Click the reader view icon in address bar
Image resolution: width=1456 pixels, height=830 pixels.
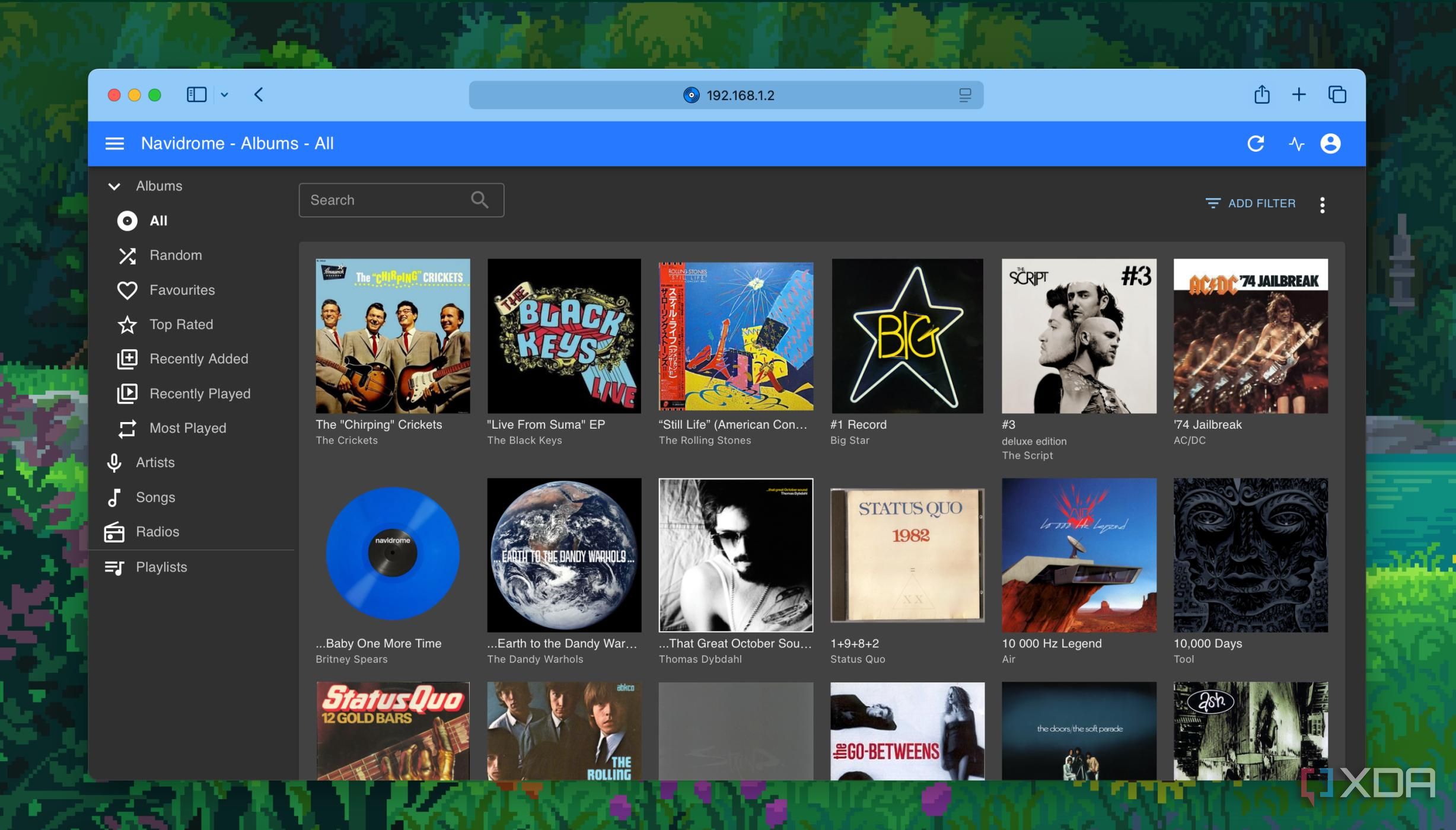(x=965, y=95)
